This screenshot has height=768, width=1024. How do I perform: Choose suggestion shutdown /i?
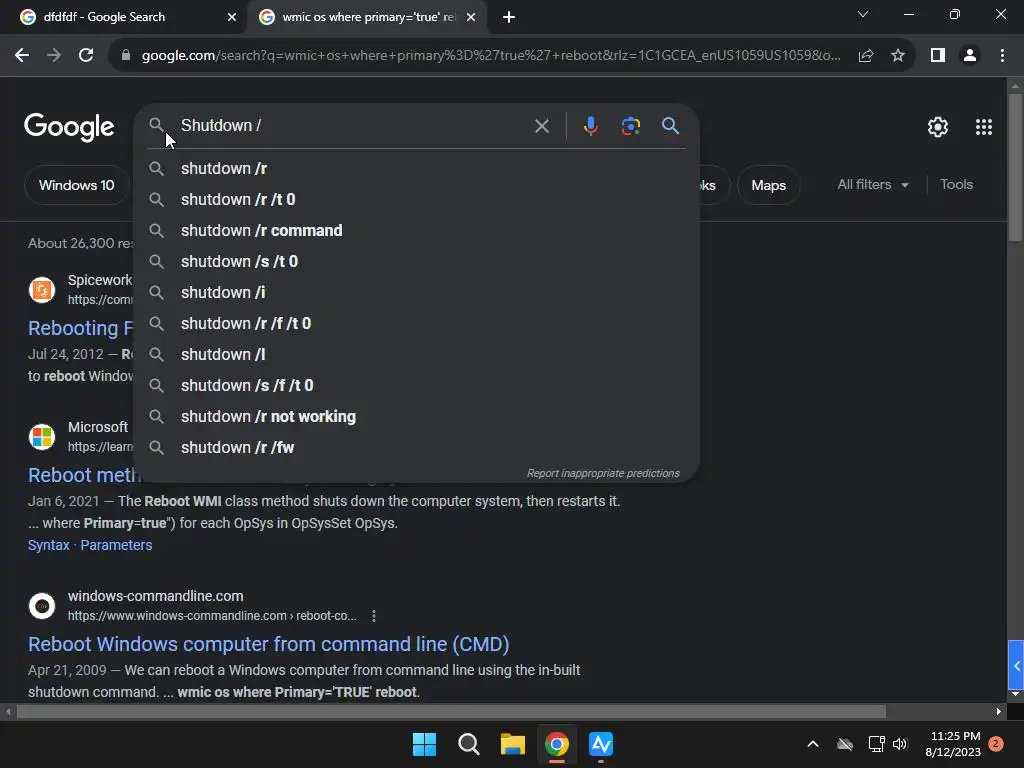(x=417, y=293)
